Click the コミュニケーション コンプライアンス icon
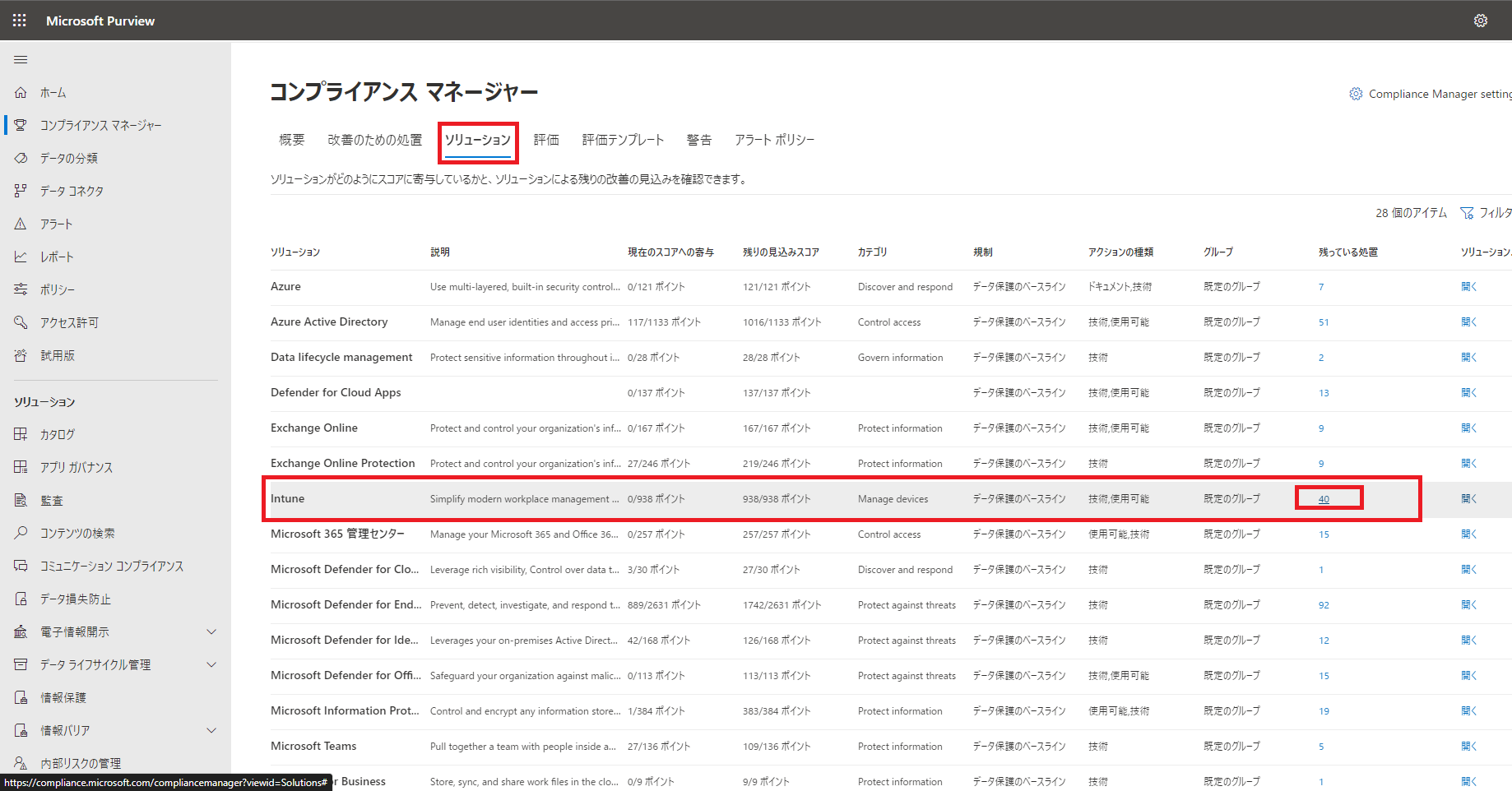This screenshot has height=791, width=1512. [x=21, y=566]
